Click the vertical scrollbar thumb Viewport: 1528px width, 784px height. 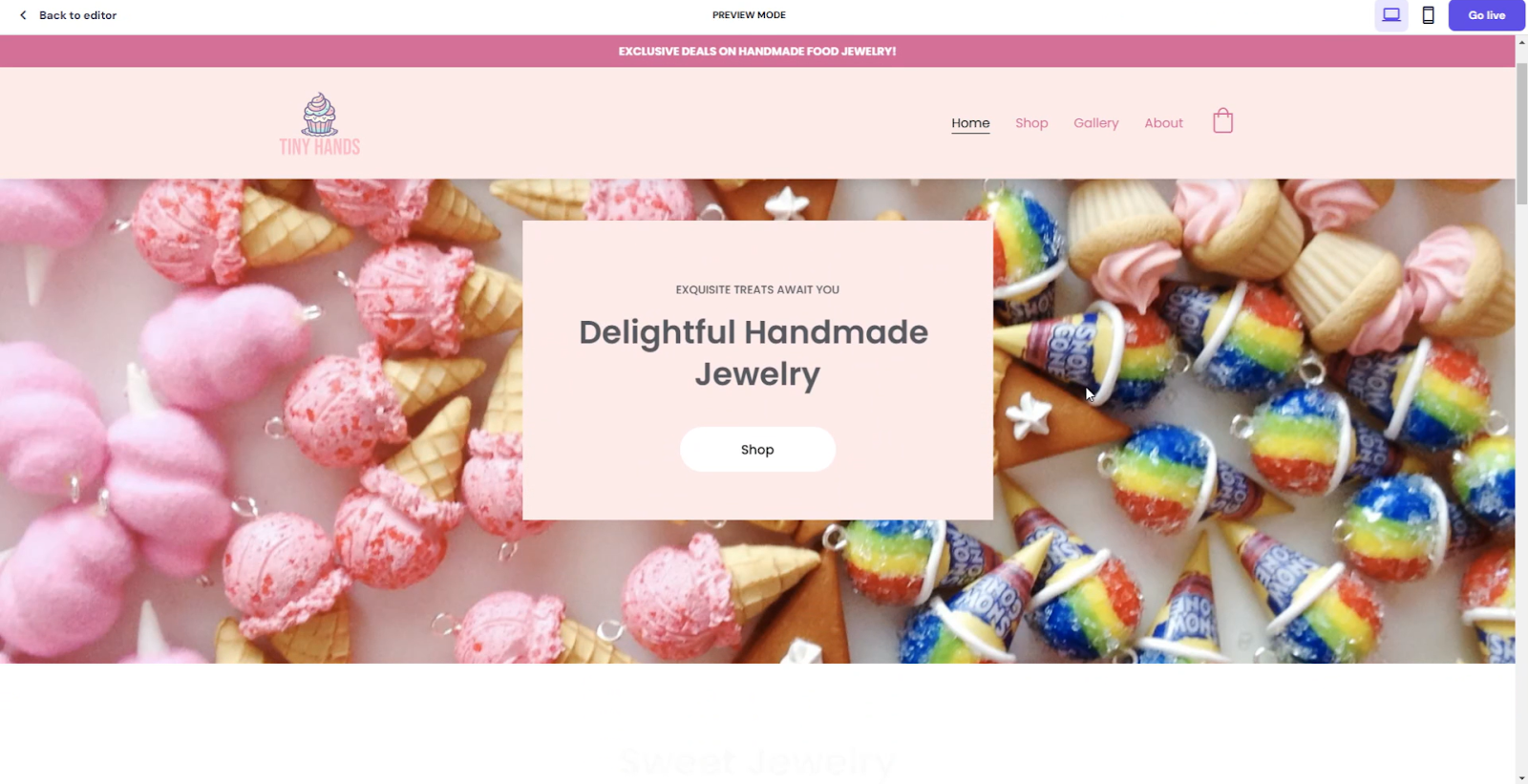point(1521,134)
